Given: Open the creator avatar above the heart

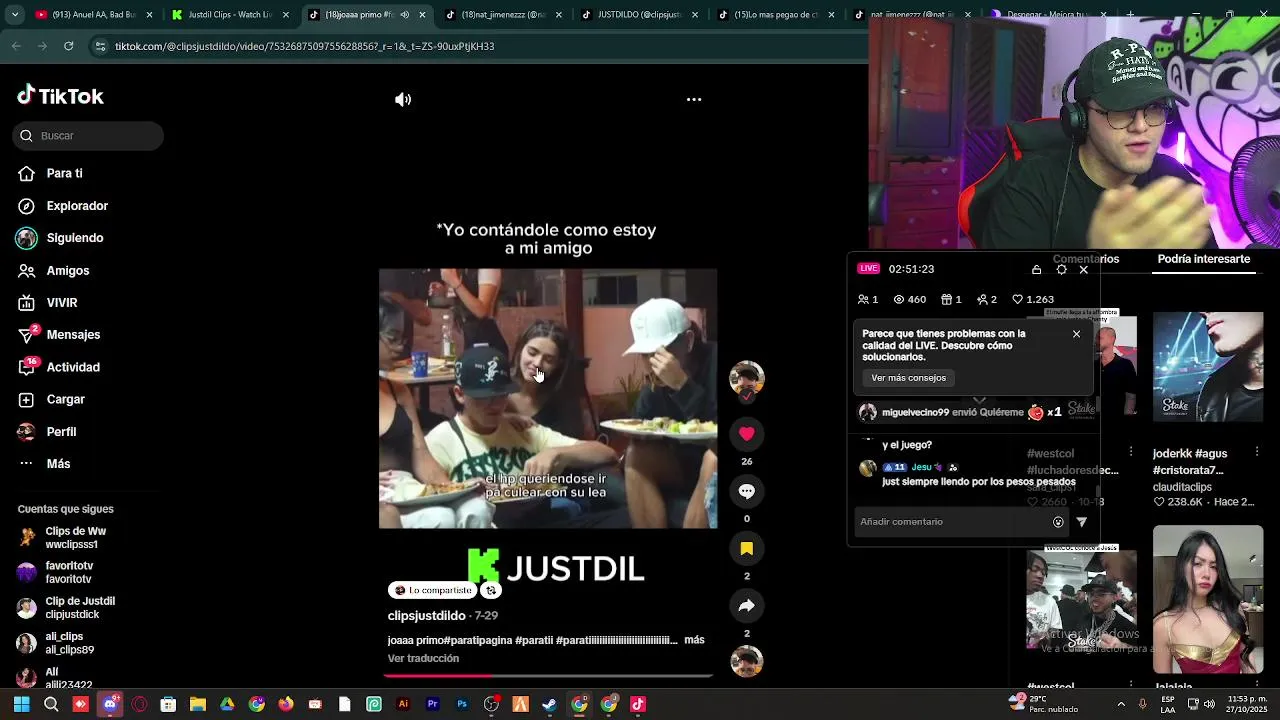Looking at the screenshot, I should click(x=746, y=378).
